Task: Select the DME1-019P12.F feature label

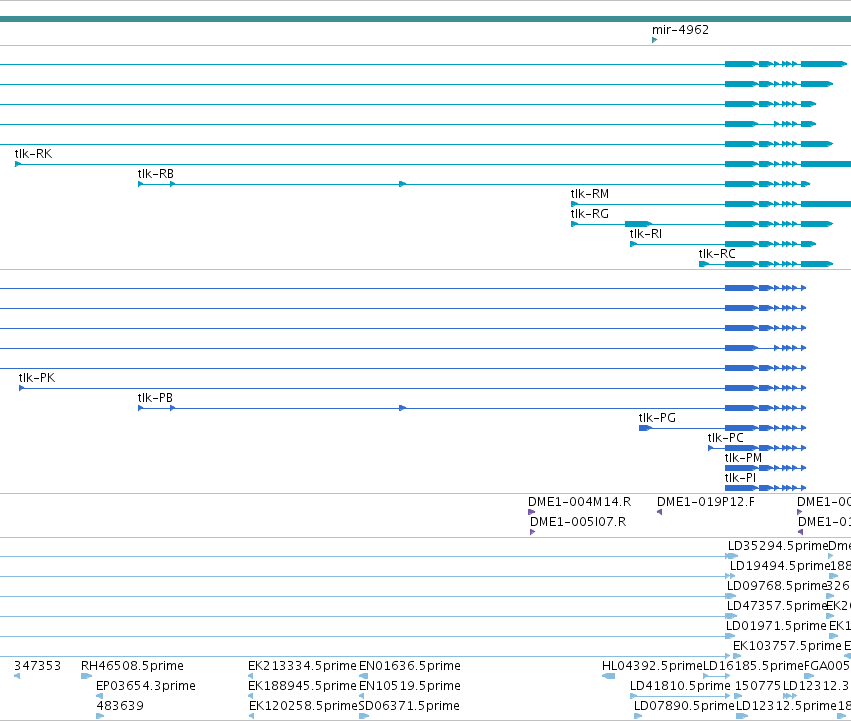Action: click(x=706, y=502)
